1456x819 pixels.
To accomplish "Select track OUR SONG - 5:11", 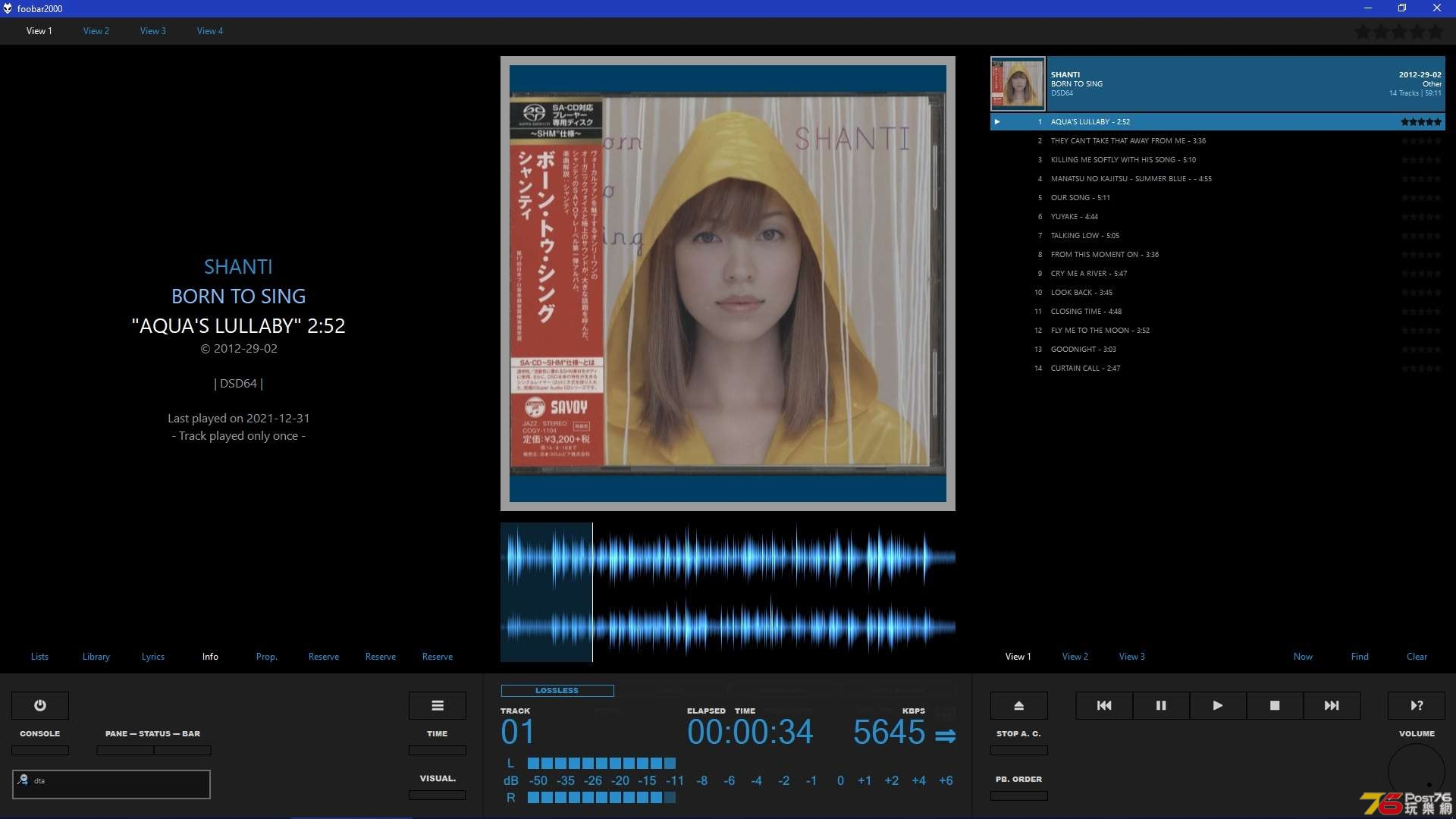I will click(1217, 197).
